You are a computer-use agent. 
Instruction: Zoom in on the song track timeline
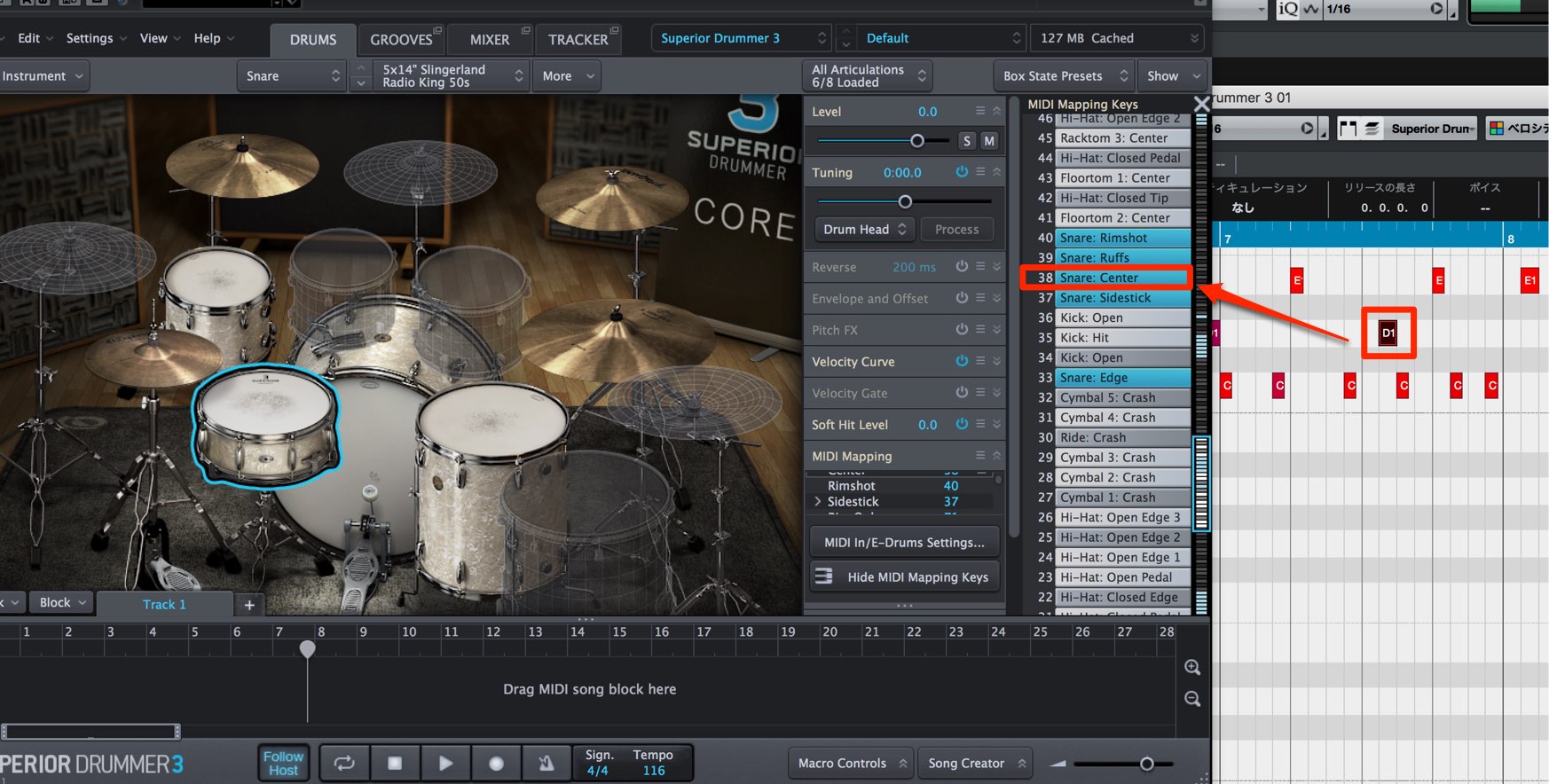tap(1192, 667)
